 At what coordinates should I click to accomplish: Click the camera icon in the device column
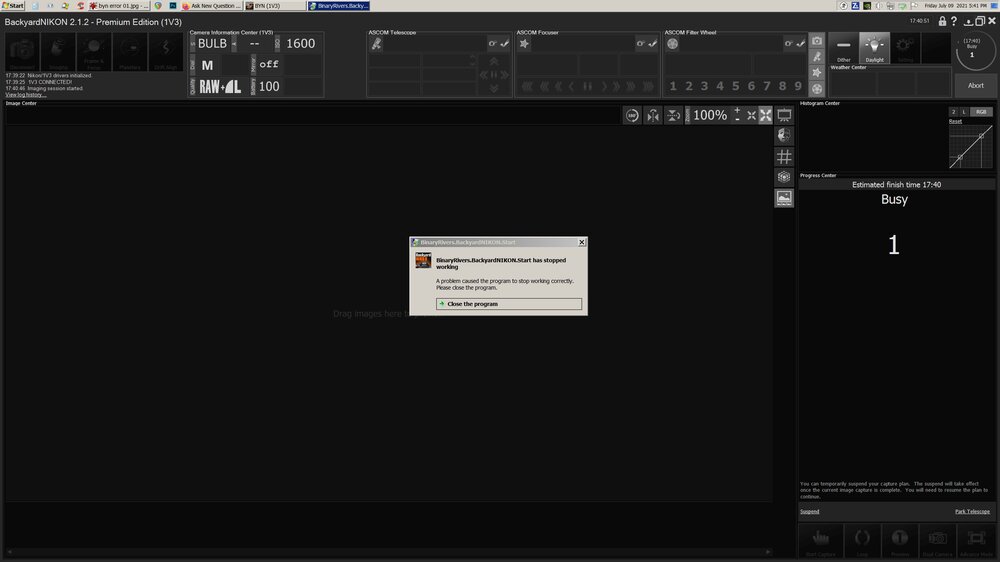point(817,41)
